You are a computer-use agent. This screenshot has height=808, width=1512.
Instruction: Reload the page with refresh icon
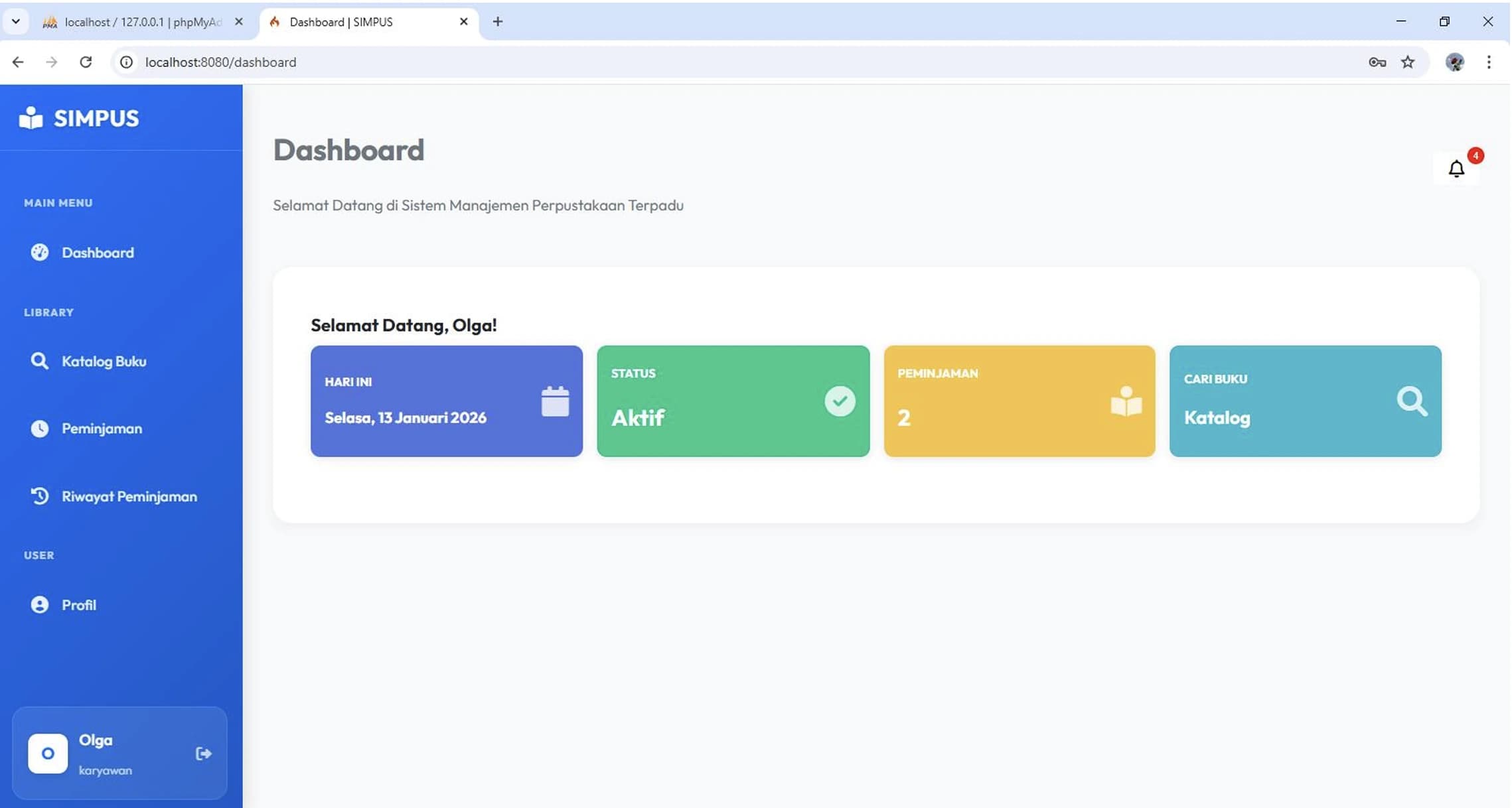(86, 62)
